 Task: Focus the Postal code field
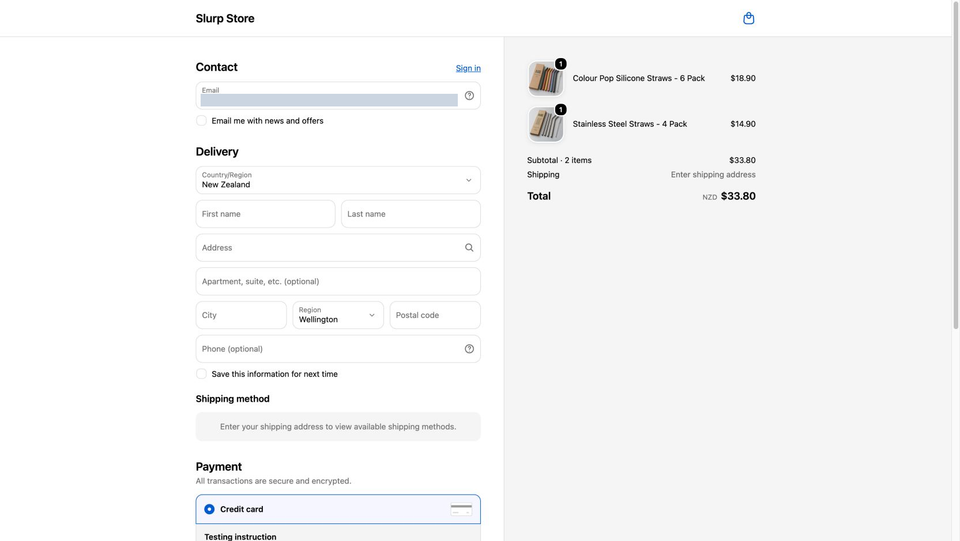[x=435, y=315]
